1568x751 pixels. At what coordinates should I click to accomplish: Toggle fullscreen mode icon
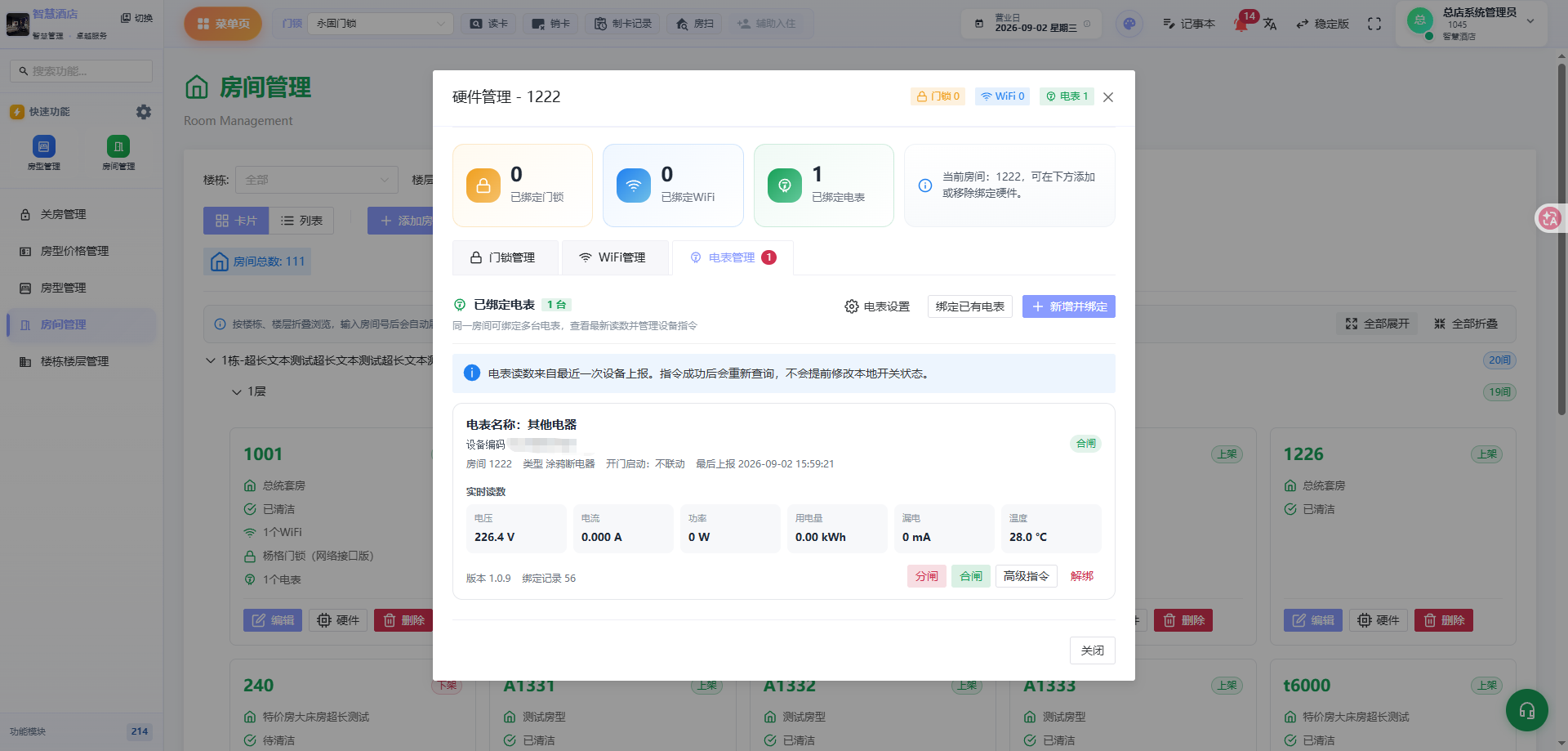tap(1374, 24)
